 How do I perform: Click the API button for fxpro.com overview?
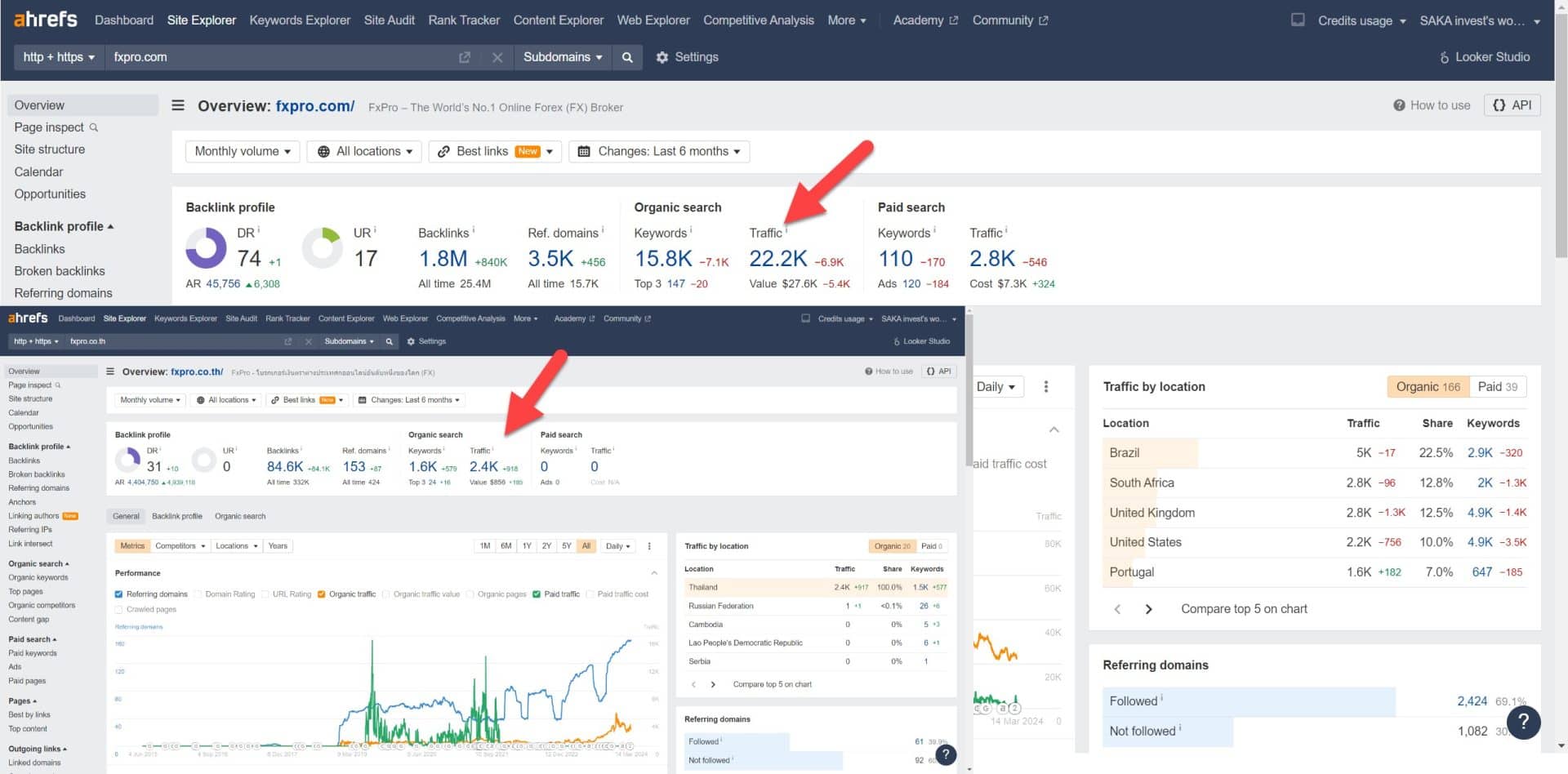point(1512,105)
